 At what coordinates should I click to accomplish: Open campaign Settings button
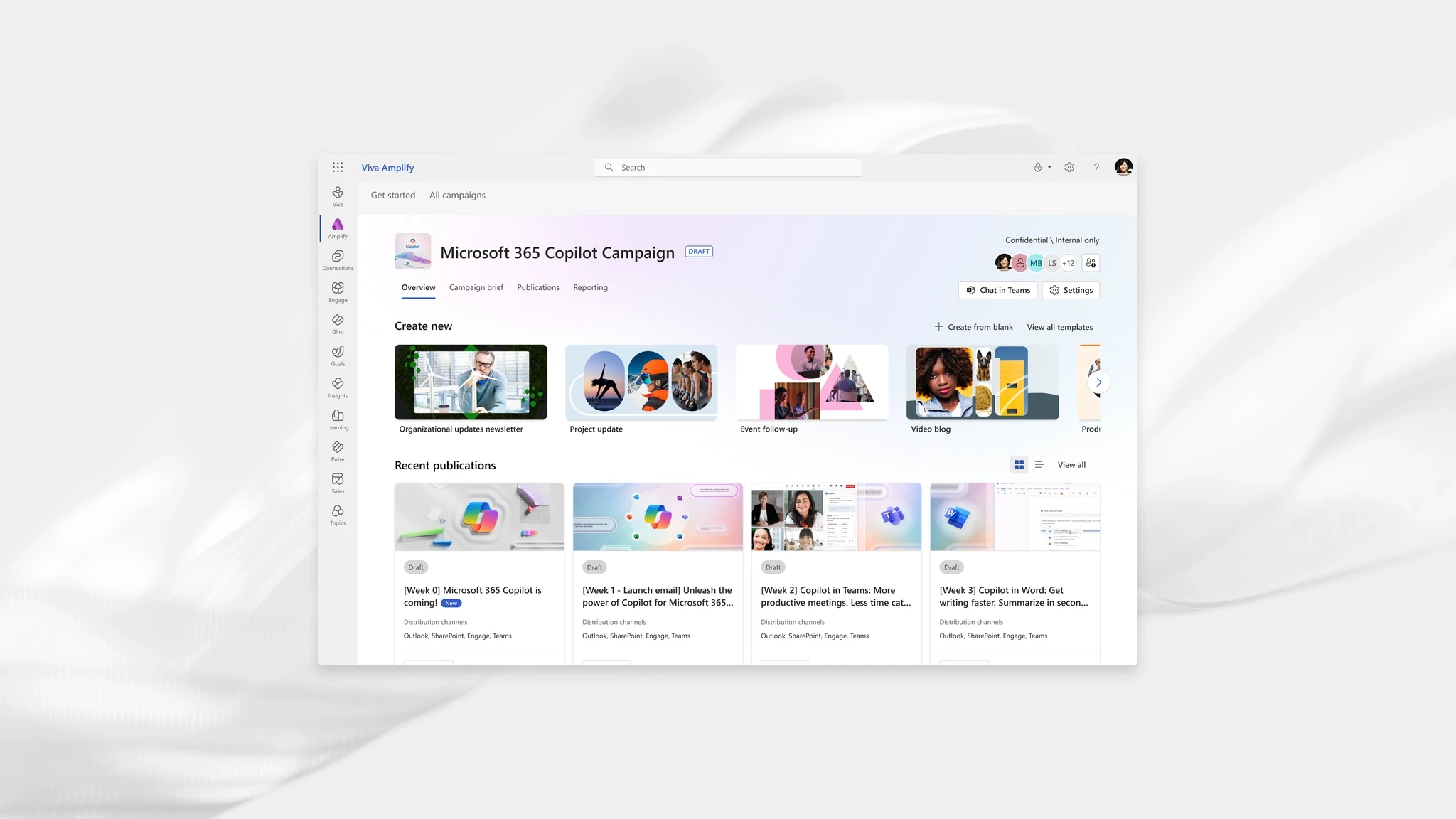pyautogui.click(x=1071, y=290)
